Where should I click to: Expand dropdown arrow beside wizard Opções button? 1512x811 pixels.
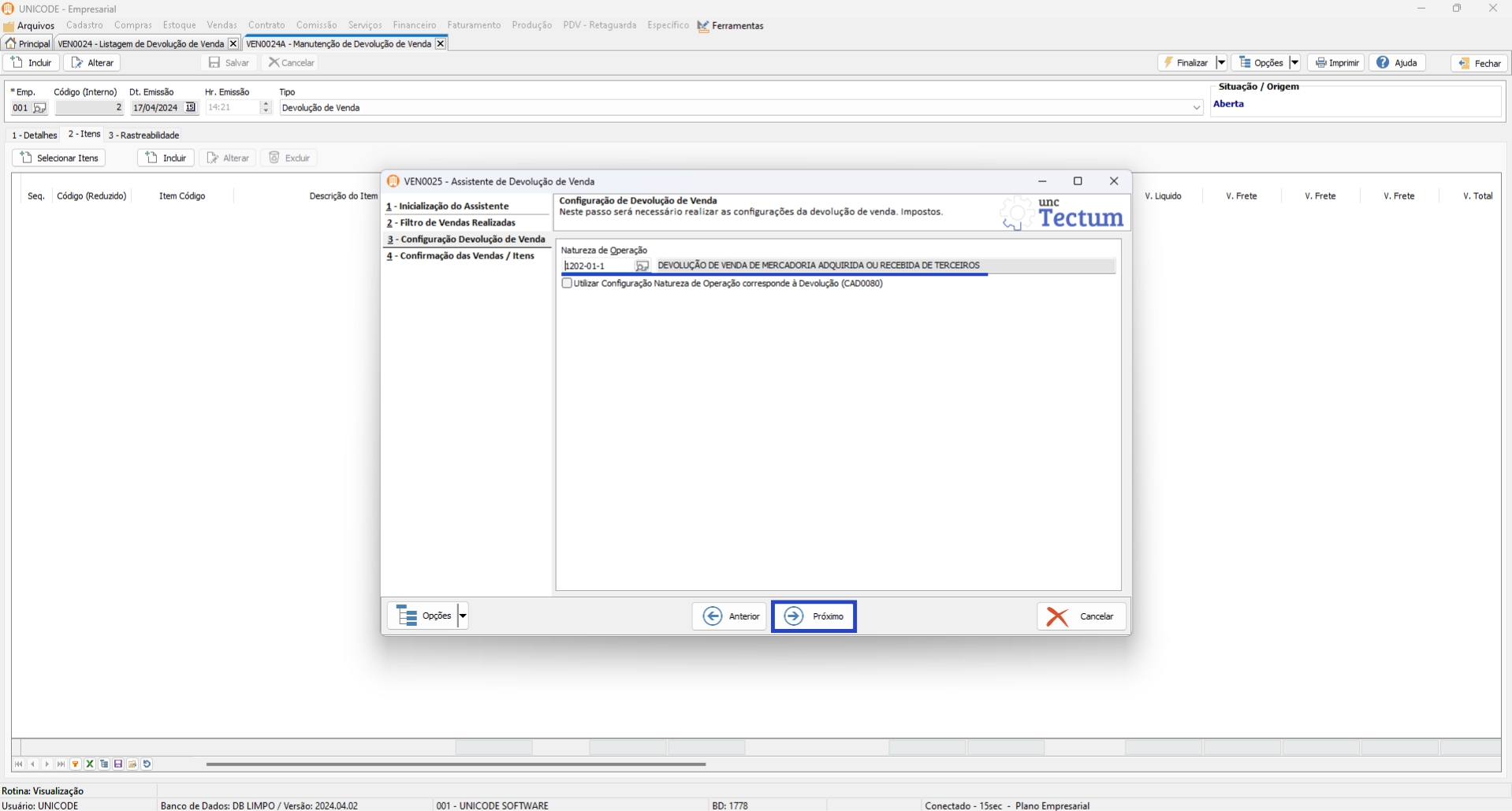[463, 616]
